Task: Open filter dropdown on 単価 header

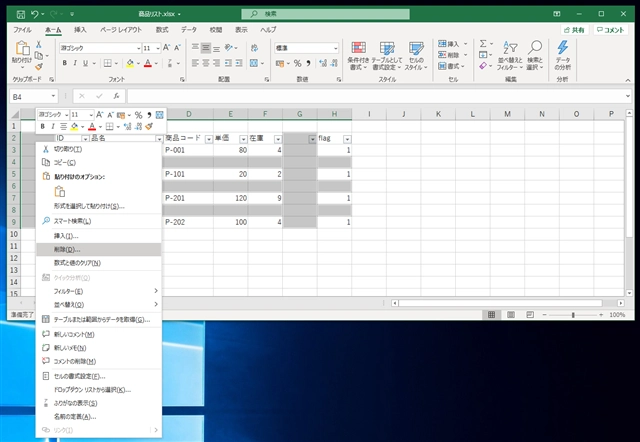Action: coord(243,139)
